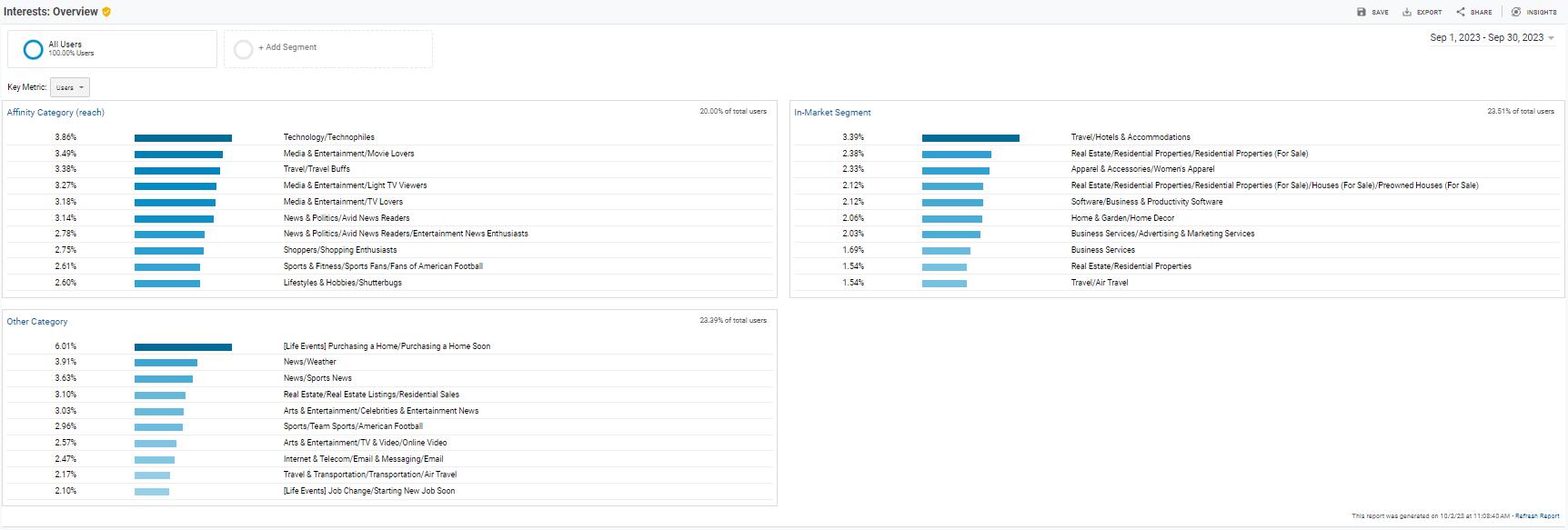Select the News/Weather row

[310, 362]
